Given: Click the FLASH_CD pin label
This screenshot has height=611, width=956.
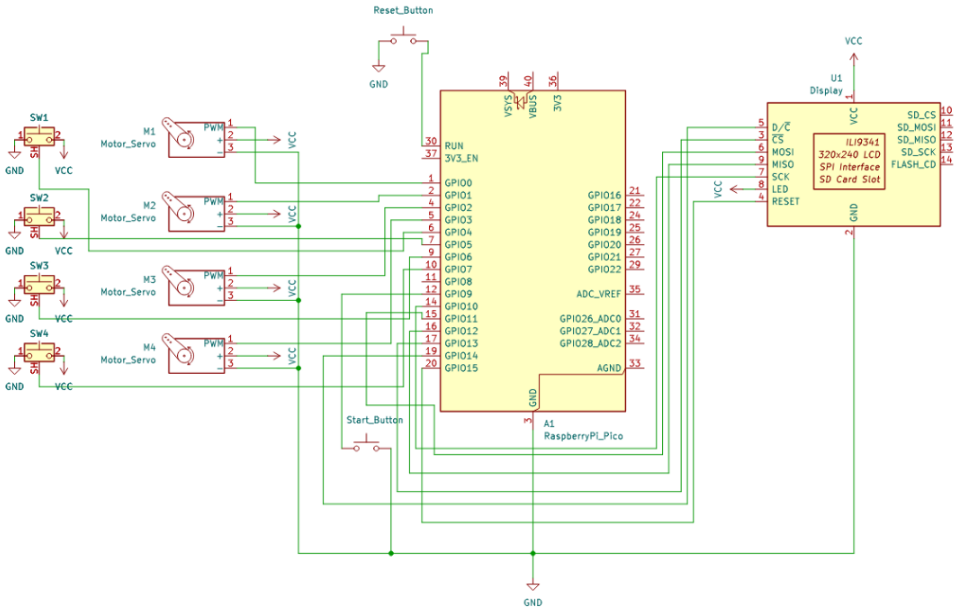Looking at the screenshot, I should [x=913, y=165].
